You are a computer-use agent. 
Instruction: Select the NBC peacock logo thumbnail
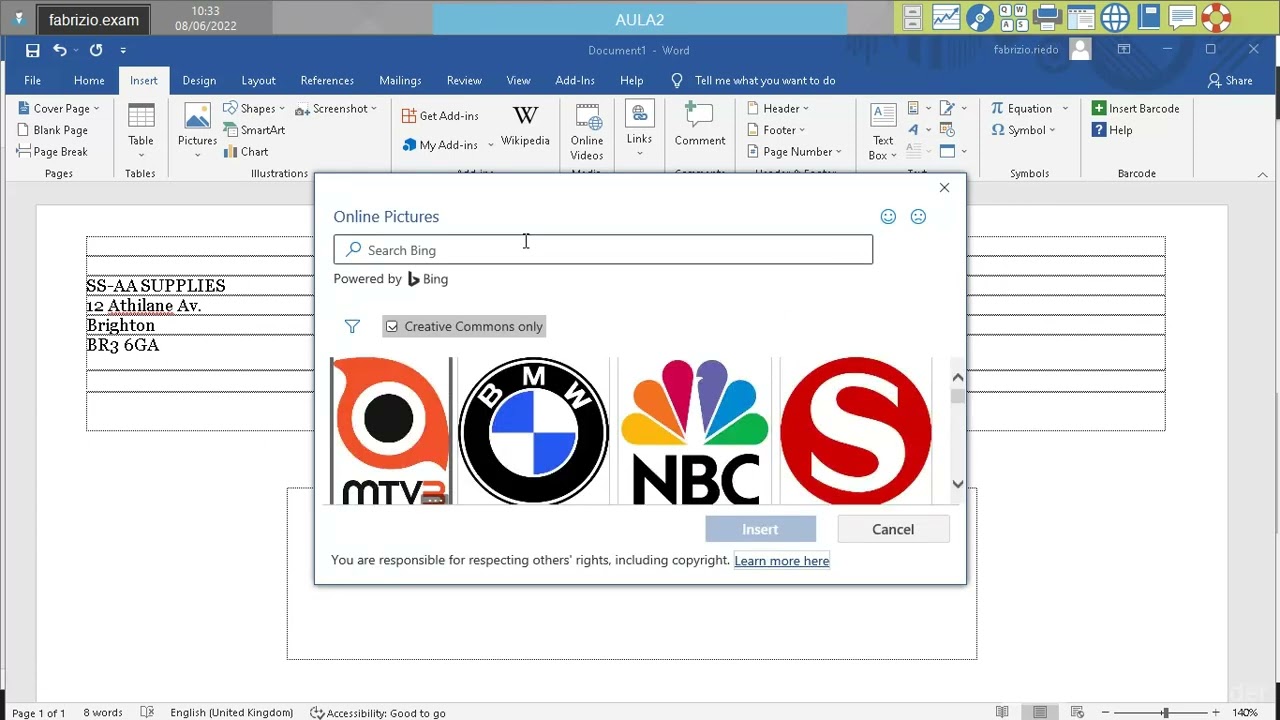click(x=694, y=430)
